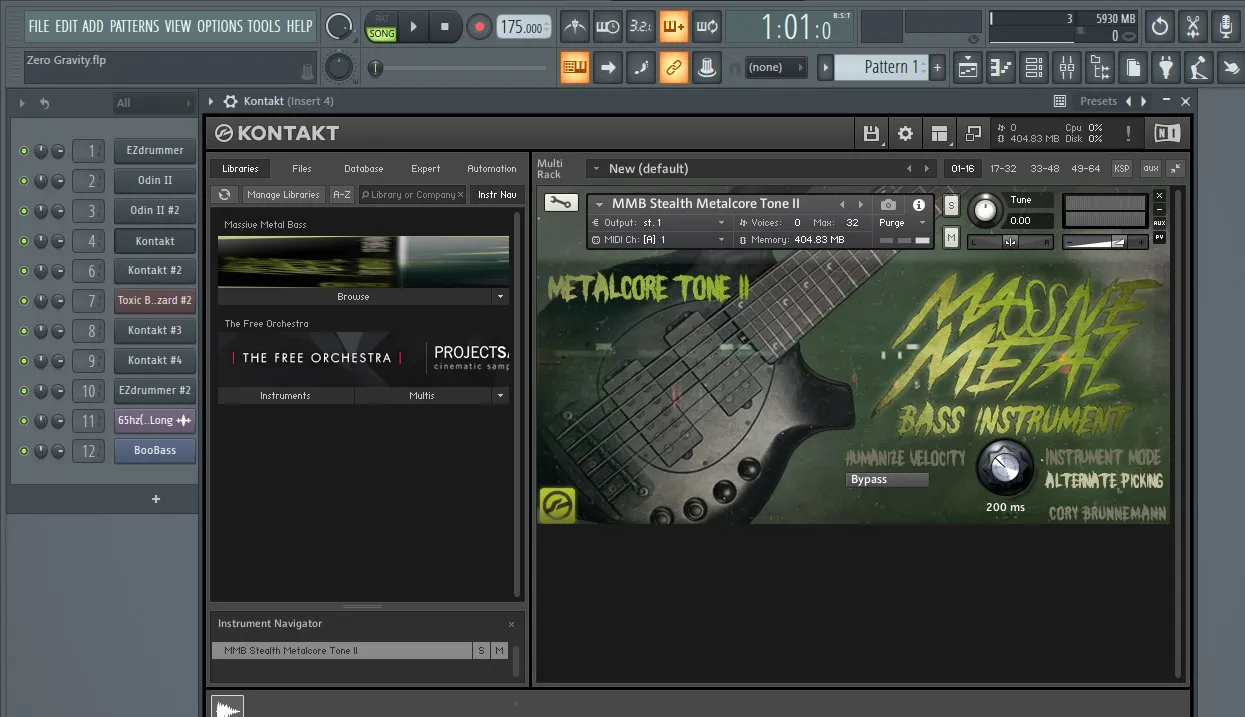
Task: Toggle the metronome button
Action: (574, 27)
